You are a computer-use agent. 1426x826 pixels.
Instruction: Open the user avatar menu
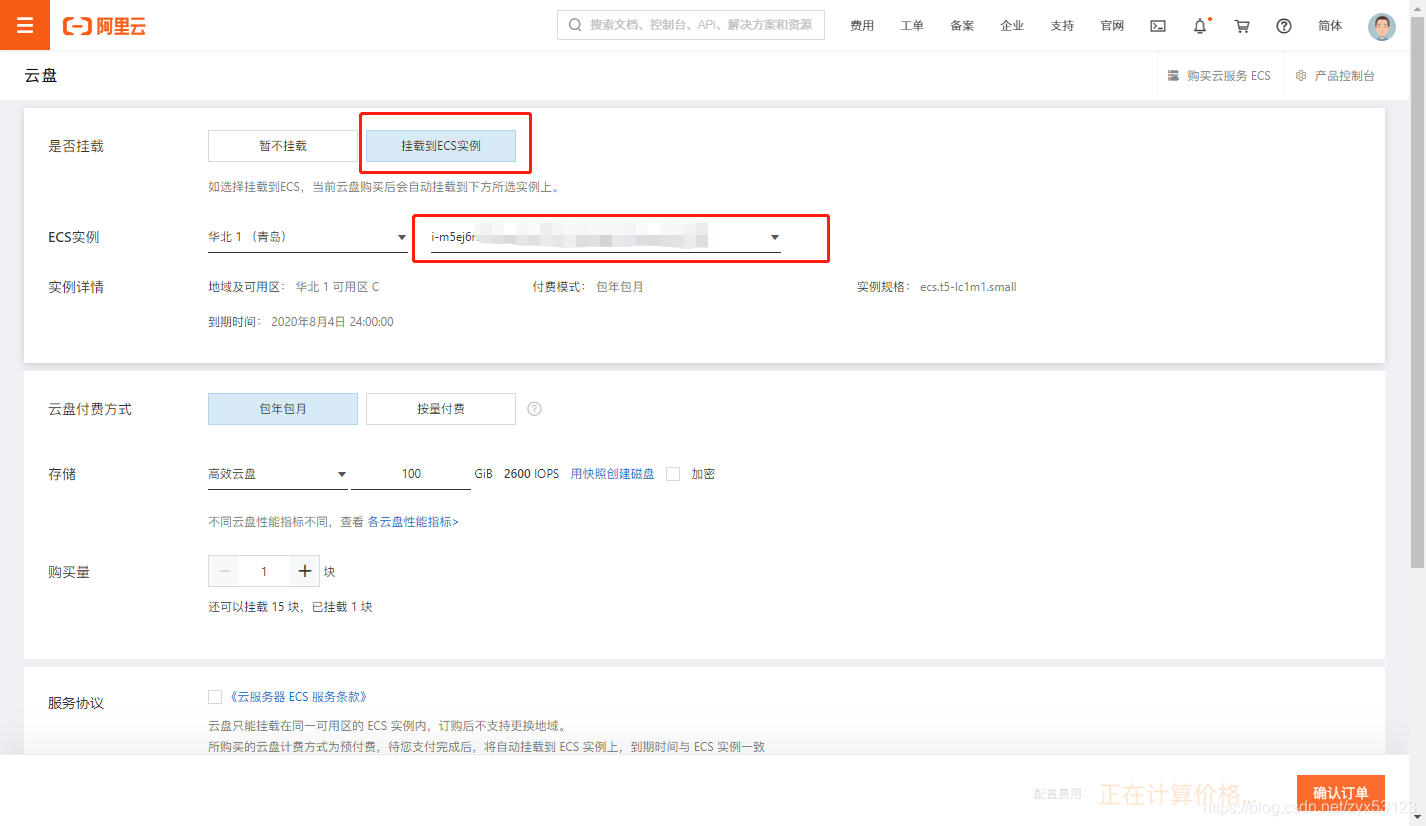point(1381,26)
